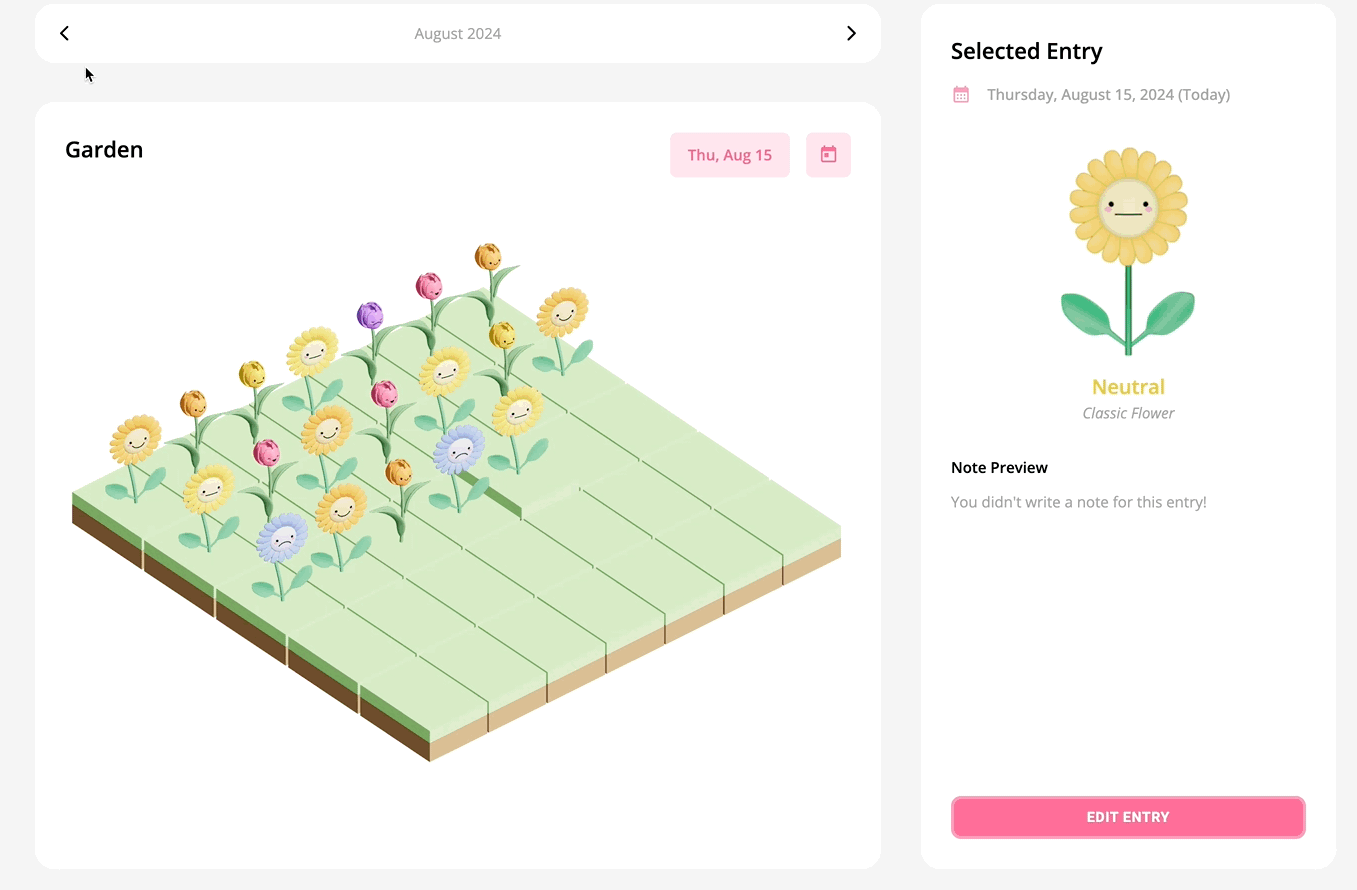Click the Classic Flower caption
The height and width of the screenshot is (890, 1357).
1128,413
